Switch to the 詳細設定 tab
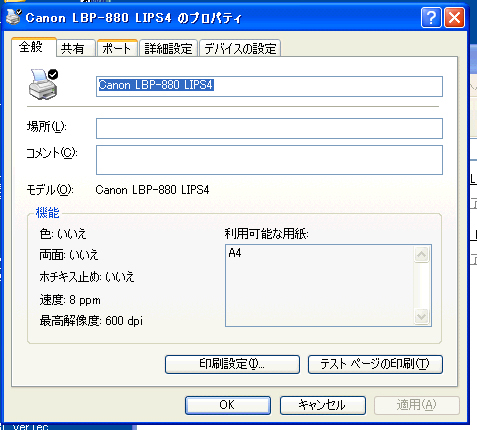 click(x=168, y=48)
